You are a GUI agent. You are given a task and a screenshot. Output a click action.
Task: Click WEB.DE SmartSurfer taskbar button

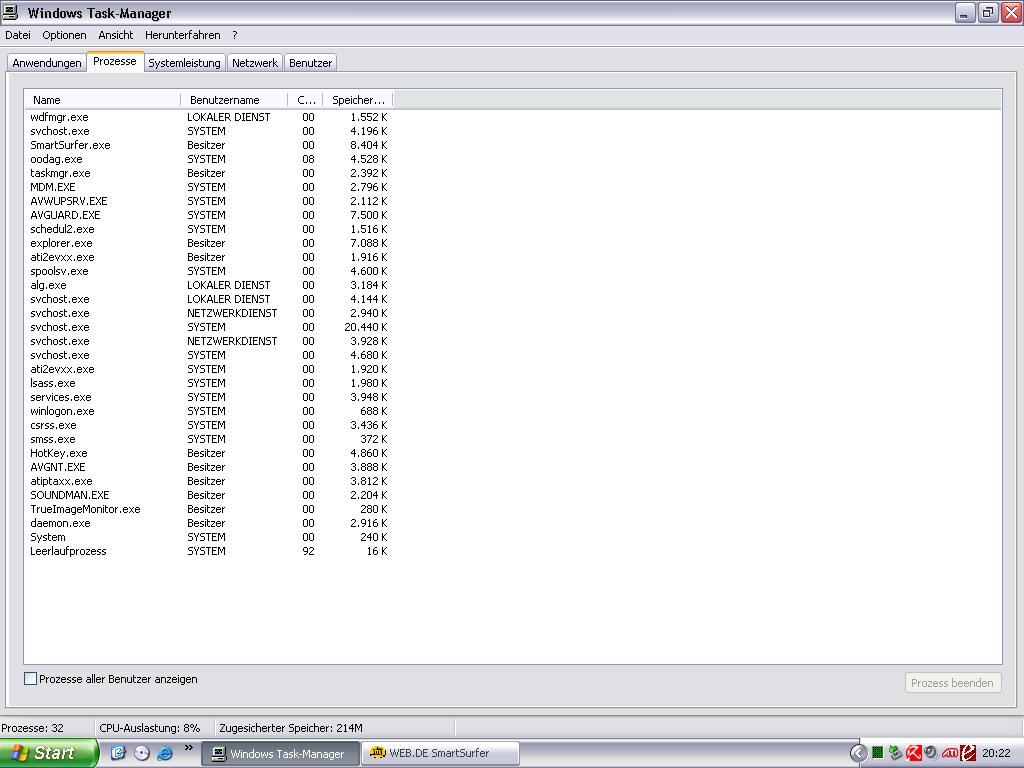point(441,753)
